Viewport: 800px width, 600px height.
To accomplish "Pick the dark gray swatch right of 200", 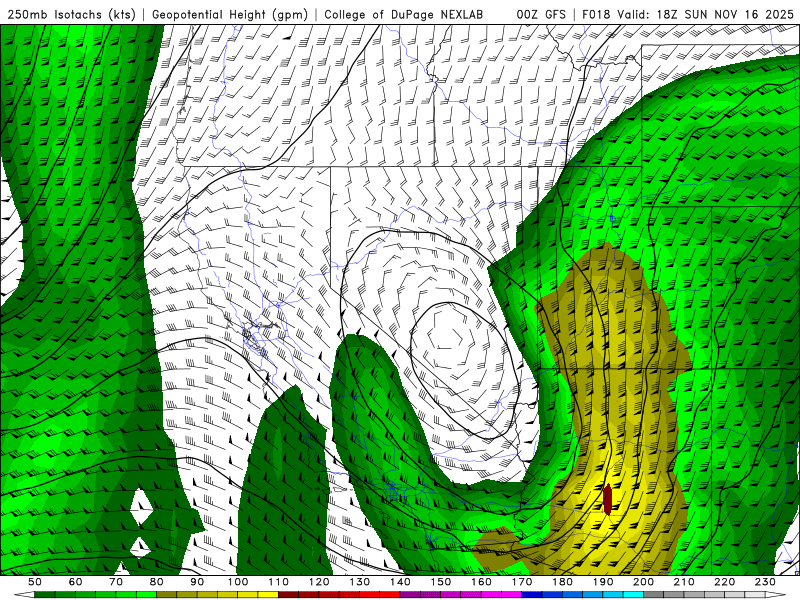I will tap(654, 595).
